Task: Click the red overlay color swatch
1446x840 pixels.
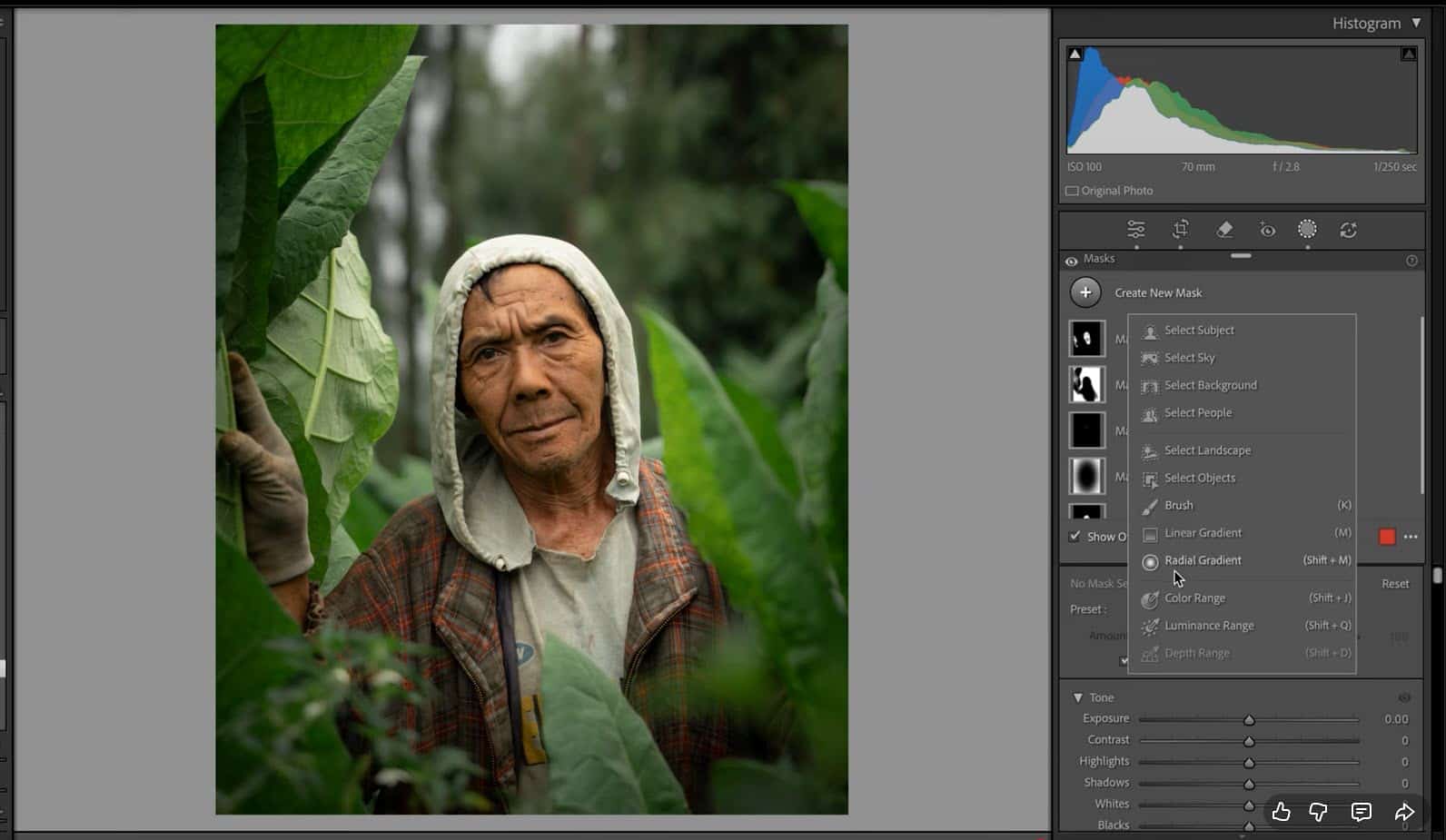Action: pos(1387,537)
